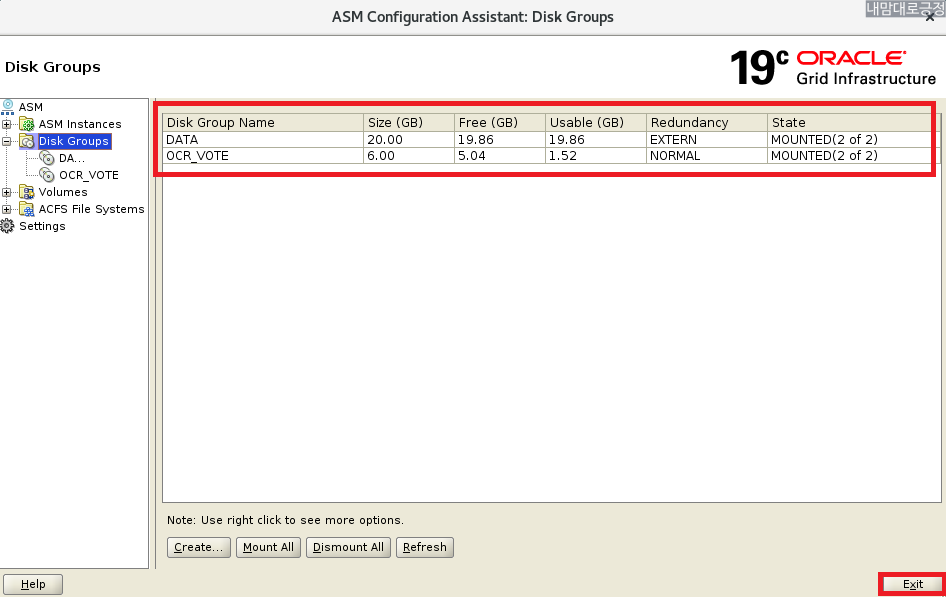Select ASM in the navigation tree
The width and height of the screenshot is (946, 597).
tap(31, 107)
